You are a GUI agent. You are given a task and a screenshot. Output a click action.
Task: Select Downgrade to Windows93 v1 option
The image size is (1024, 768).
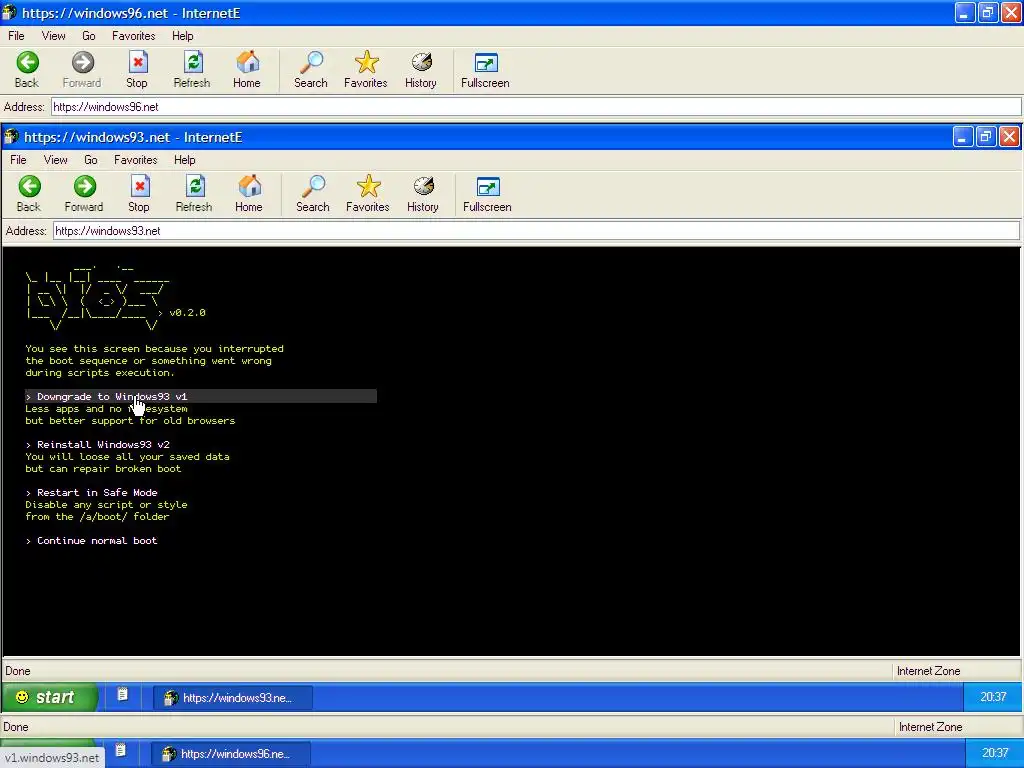click(x=200, y=396)
